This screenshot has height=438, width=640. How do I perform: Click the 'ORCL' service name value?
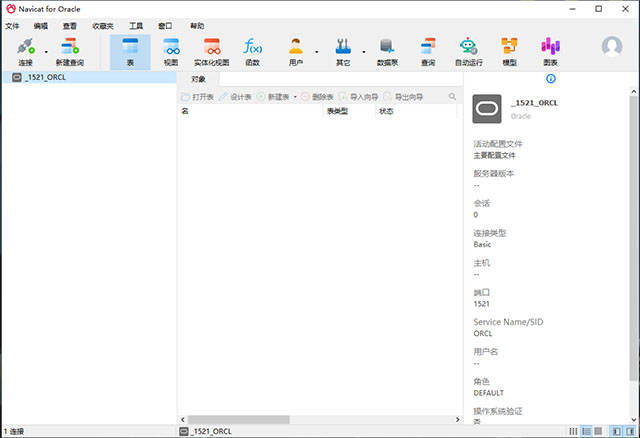[x=483, y=334]
